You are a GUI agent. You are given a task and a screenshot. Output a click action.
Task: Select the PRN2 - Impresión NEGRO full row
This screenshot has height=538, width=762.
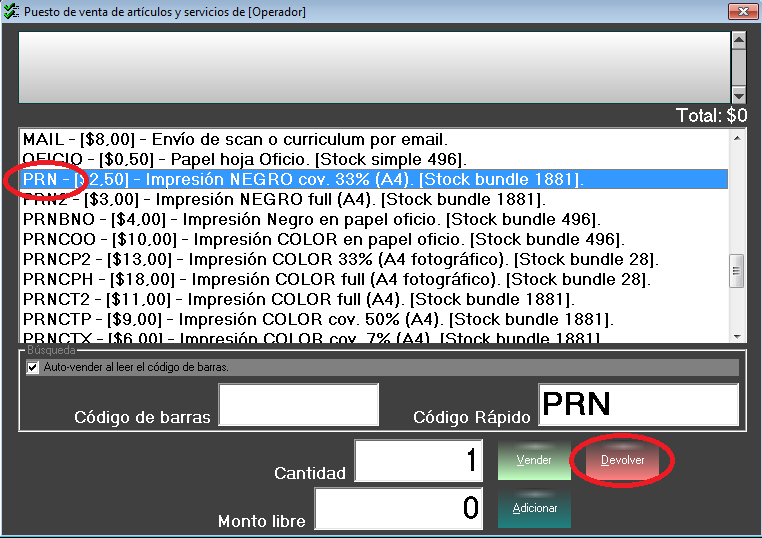[x=374, y=199]
